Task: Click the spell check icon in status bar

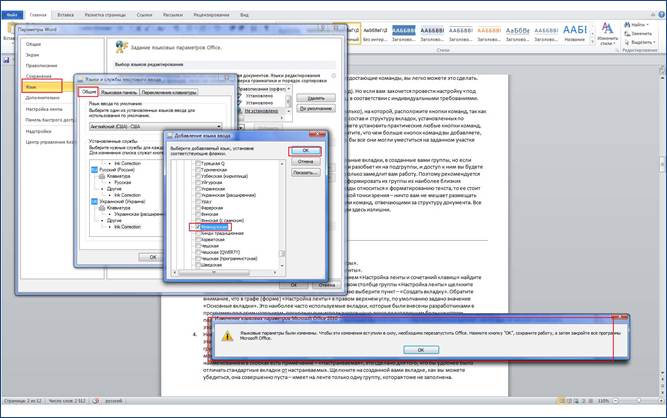Action: tap(96, 401)
